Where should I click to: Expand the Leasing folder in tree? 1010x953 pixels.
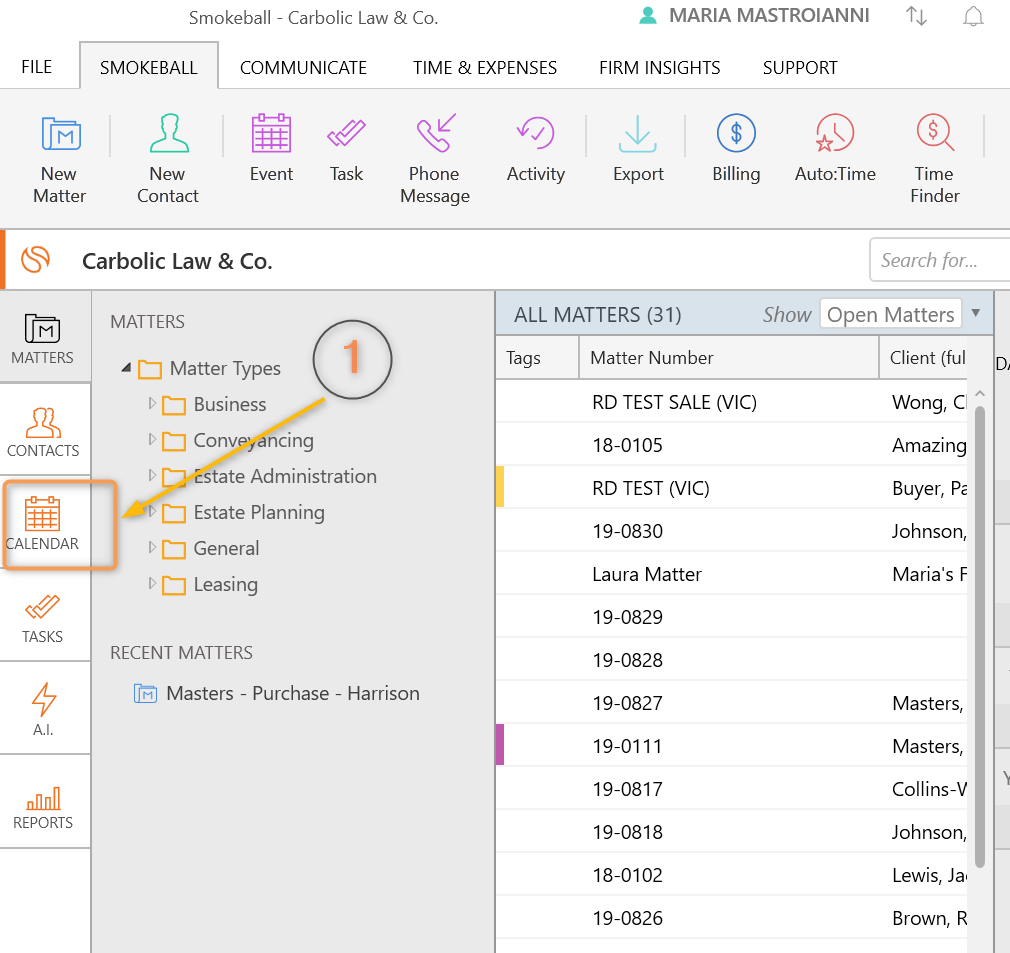click(x=153, y=584)
